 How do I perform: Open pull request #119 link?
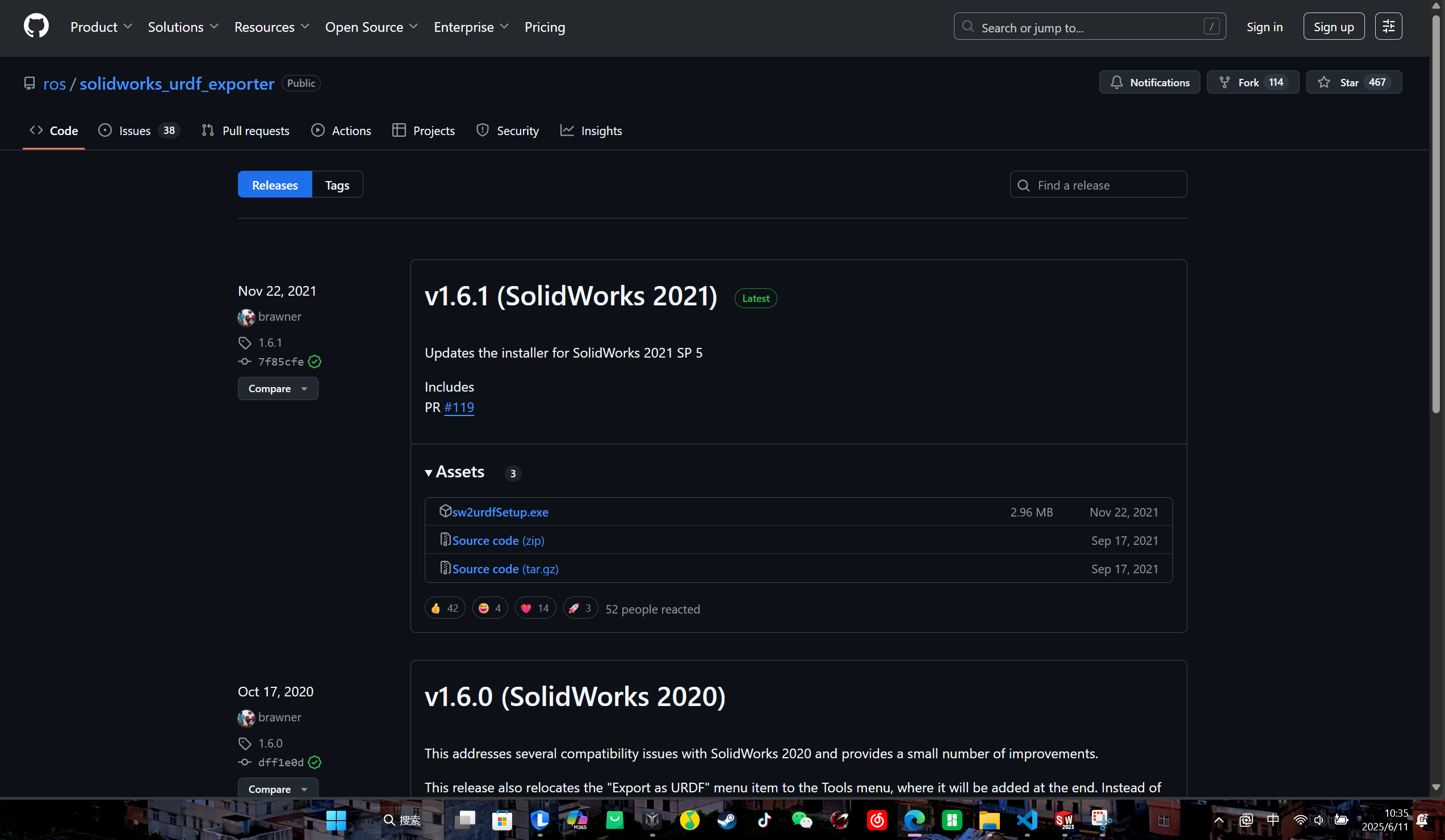tap(459, 407)
